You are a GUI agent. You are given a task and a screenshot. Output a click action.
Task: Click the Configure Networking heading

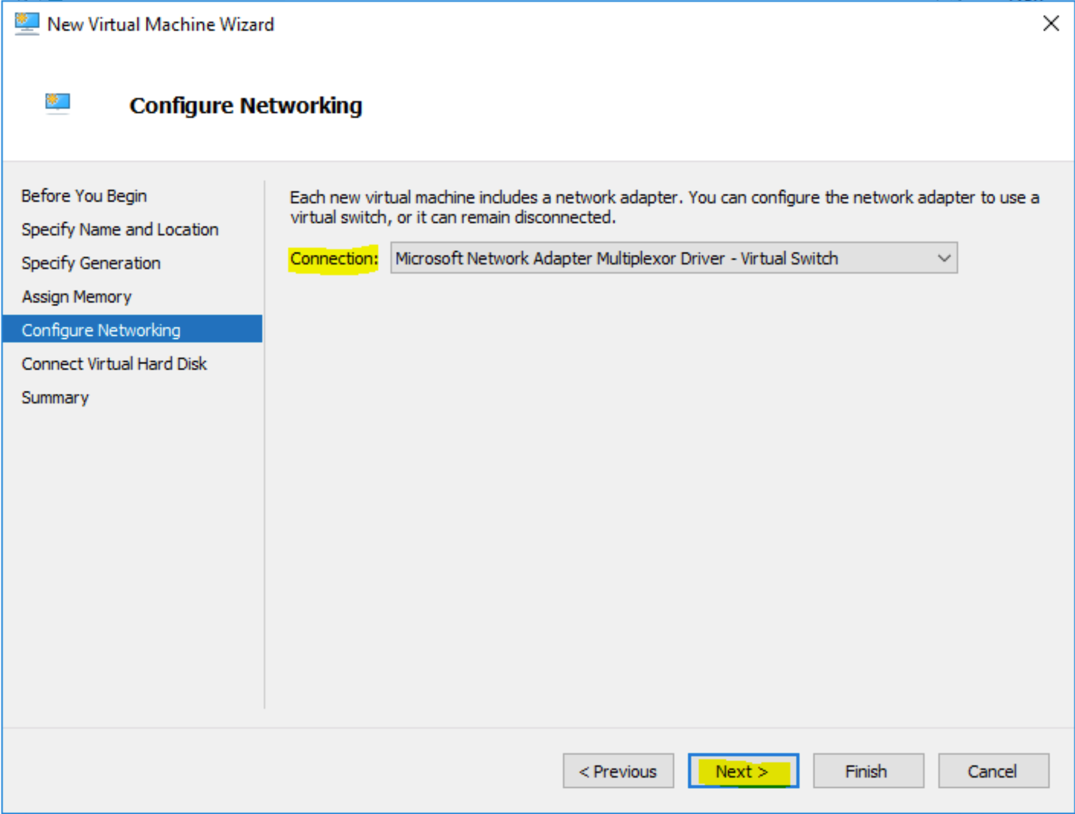246,106
